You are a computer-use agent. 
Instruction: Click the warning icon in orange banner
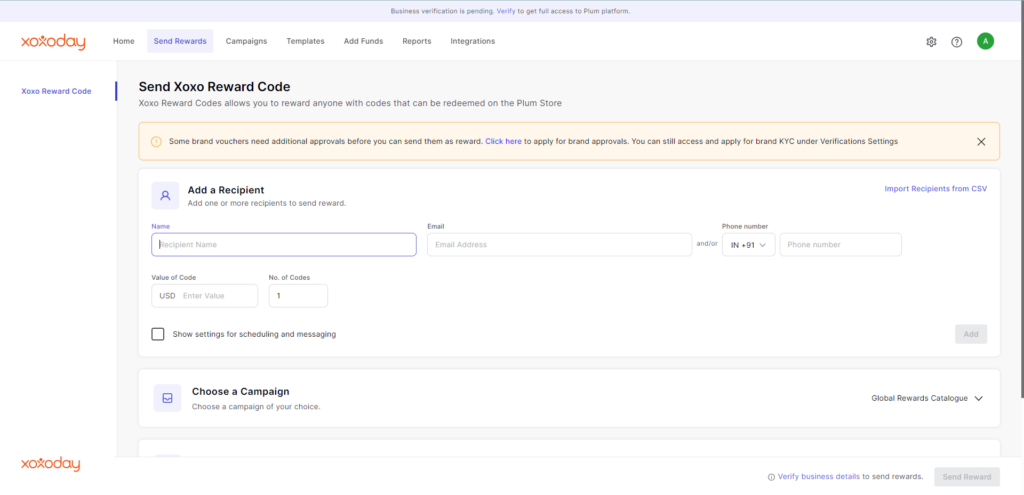pyautogui.click(x=156, y=142)
